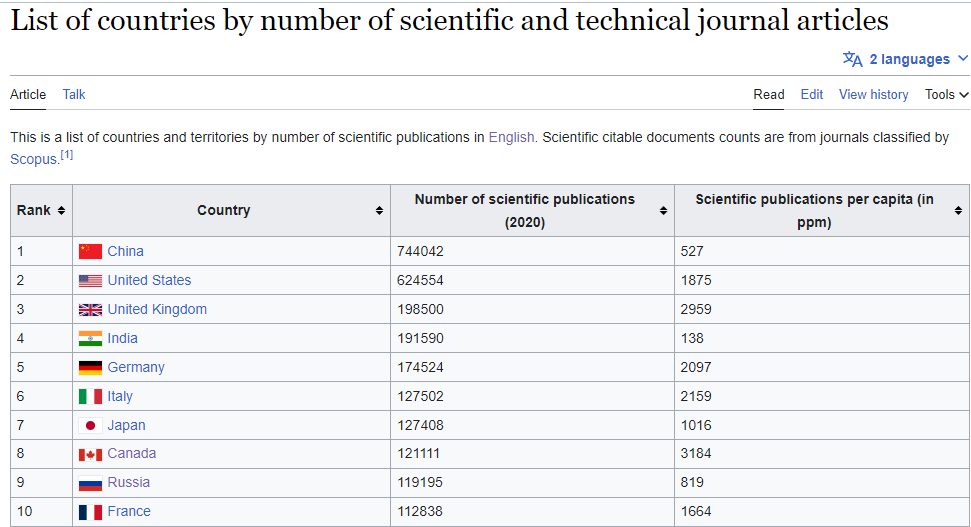Select the Read tab
This screenshot has height=527, width=971.
click(769, 95)
